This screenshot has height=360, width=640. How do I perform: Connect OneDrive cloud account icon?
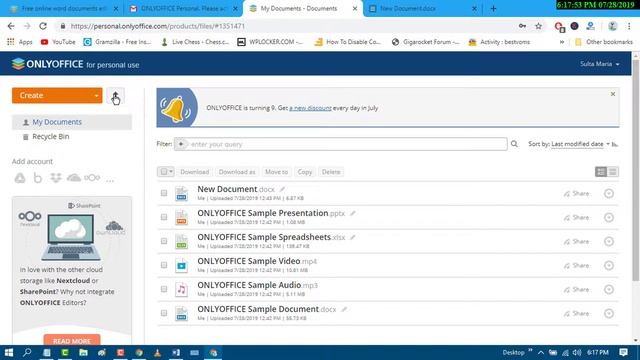click(x=74, y=178)
